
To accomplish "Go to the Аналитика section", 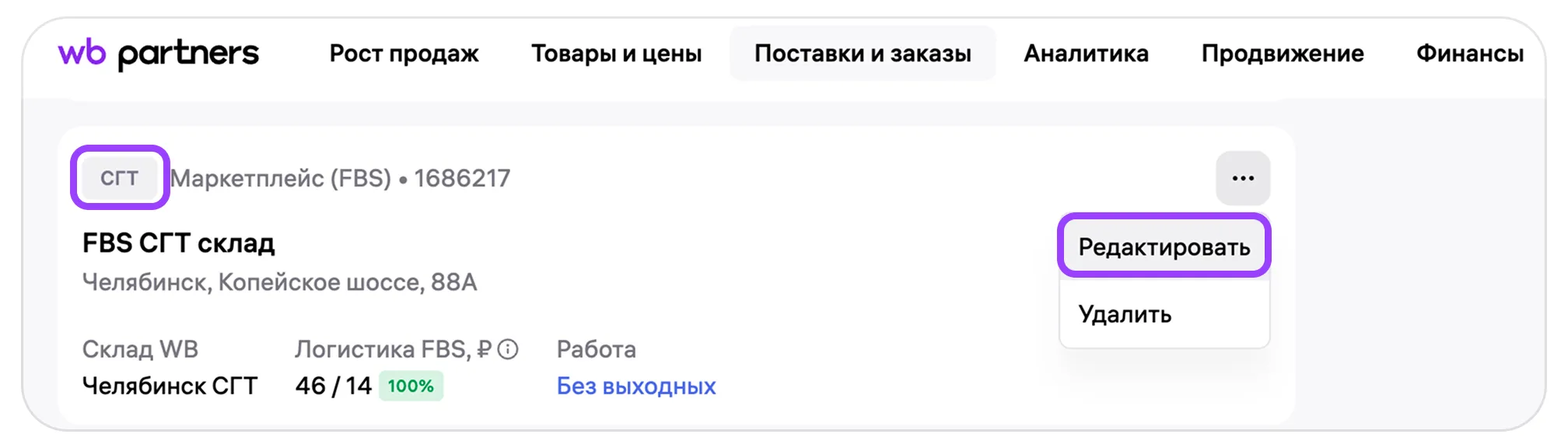I will pyautogui.click(x=1086, y=54).
